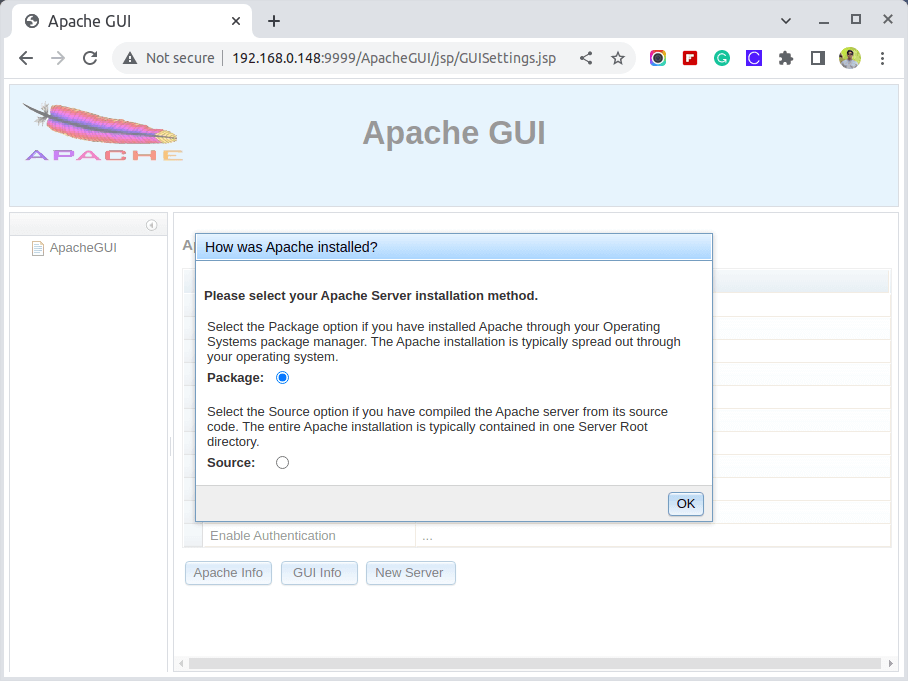This screenshot has width=908, height=681.
Task: Click the share icon in the address bar
Action: (586, 58)
